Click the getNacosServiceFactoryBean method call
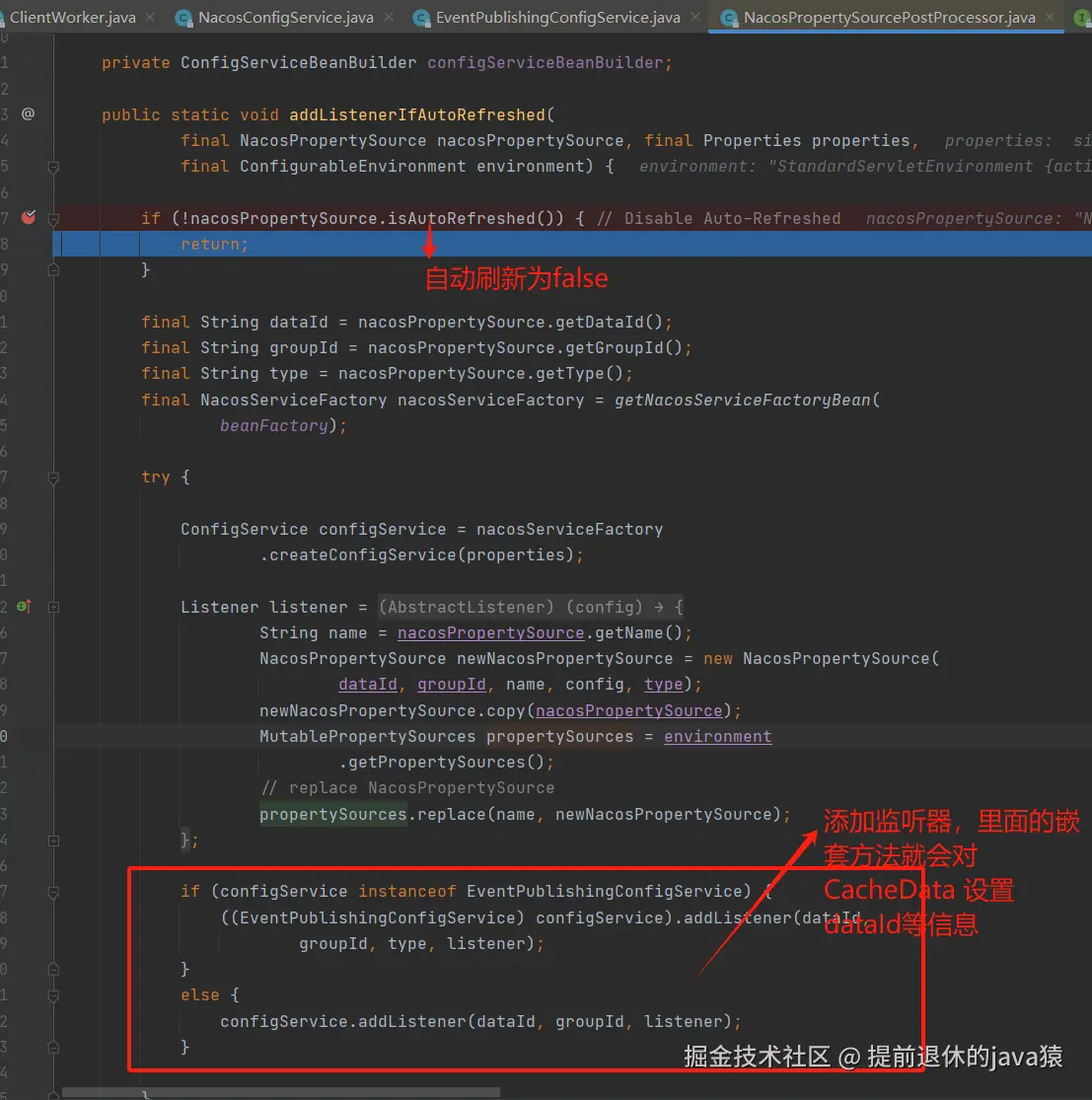1092x1100 pixels. point(742,400)
